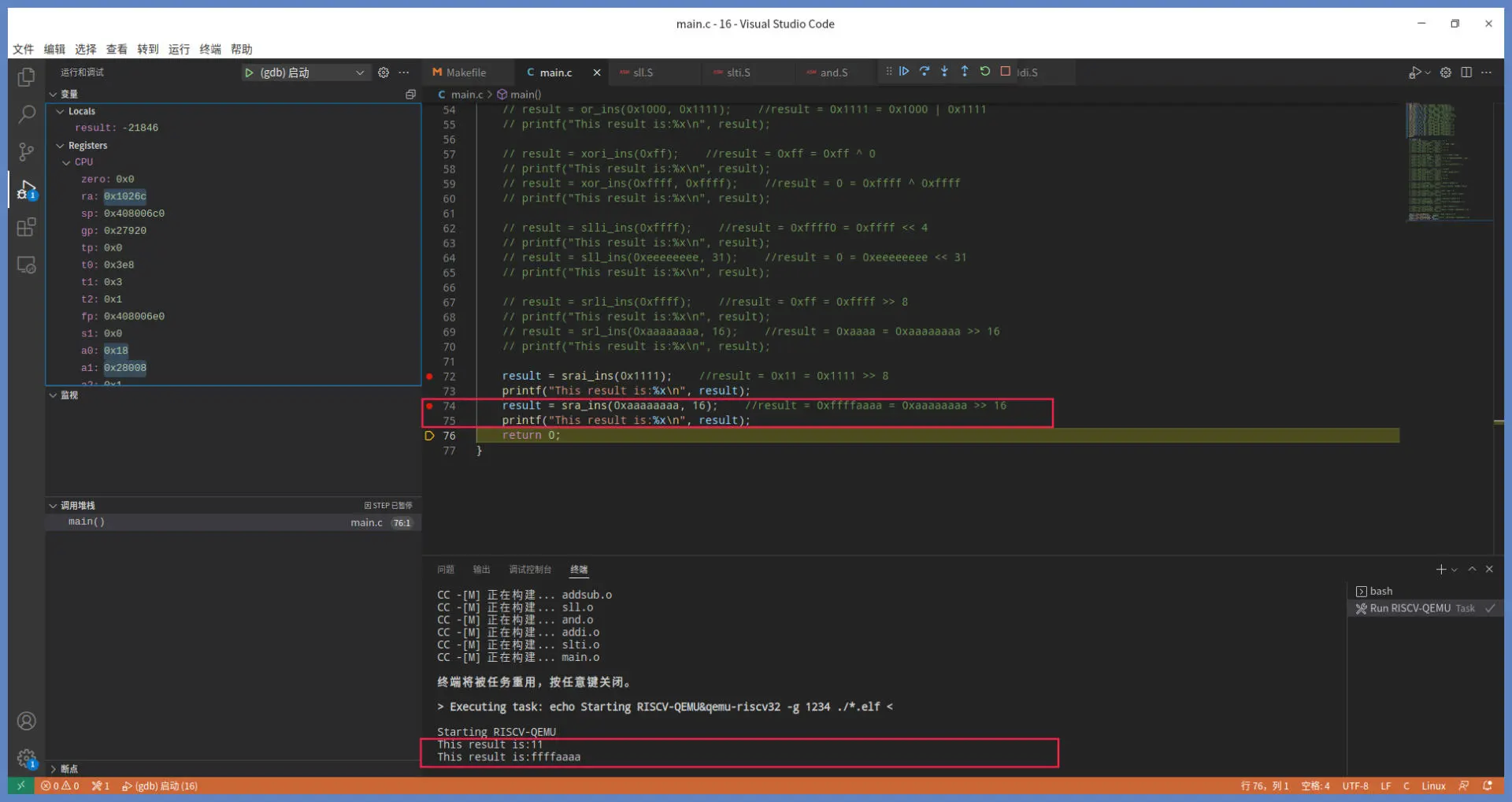Image resolution: width=1512 pixels, height=802 pixels.
Task: Step over in debug toolbar
Action: tap(925, 72)
